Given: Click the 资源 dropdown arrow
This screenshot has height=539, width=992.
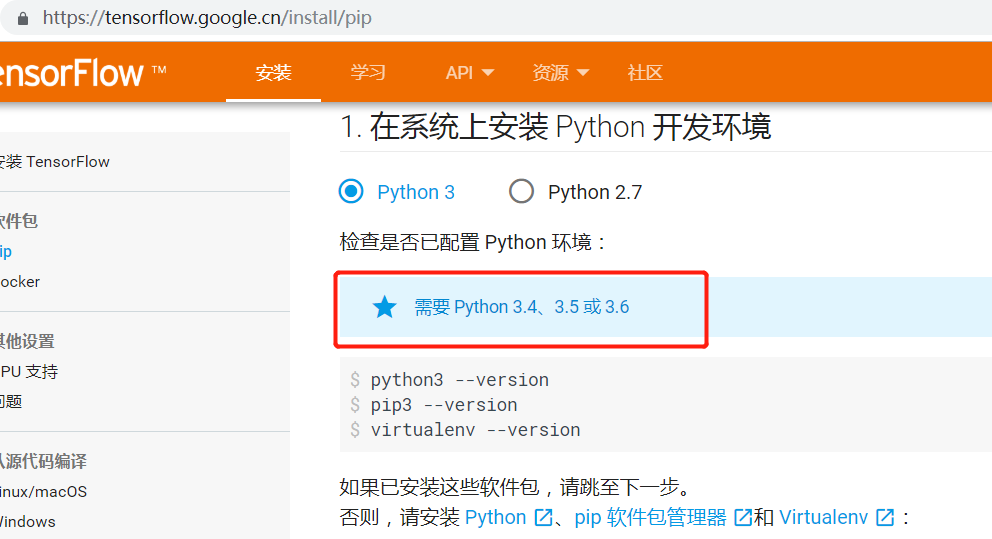Looking at the screenshot, I should point(583,73).
